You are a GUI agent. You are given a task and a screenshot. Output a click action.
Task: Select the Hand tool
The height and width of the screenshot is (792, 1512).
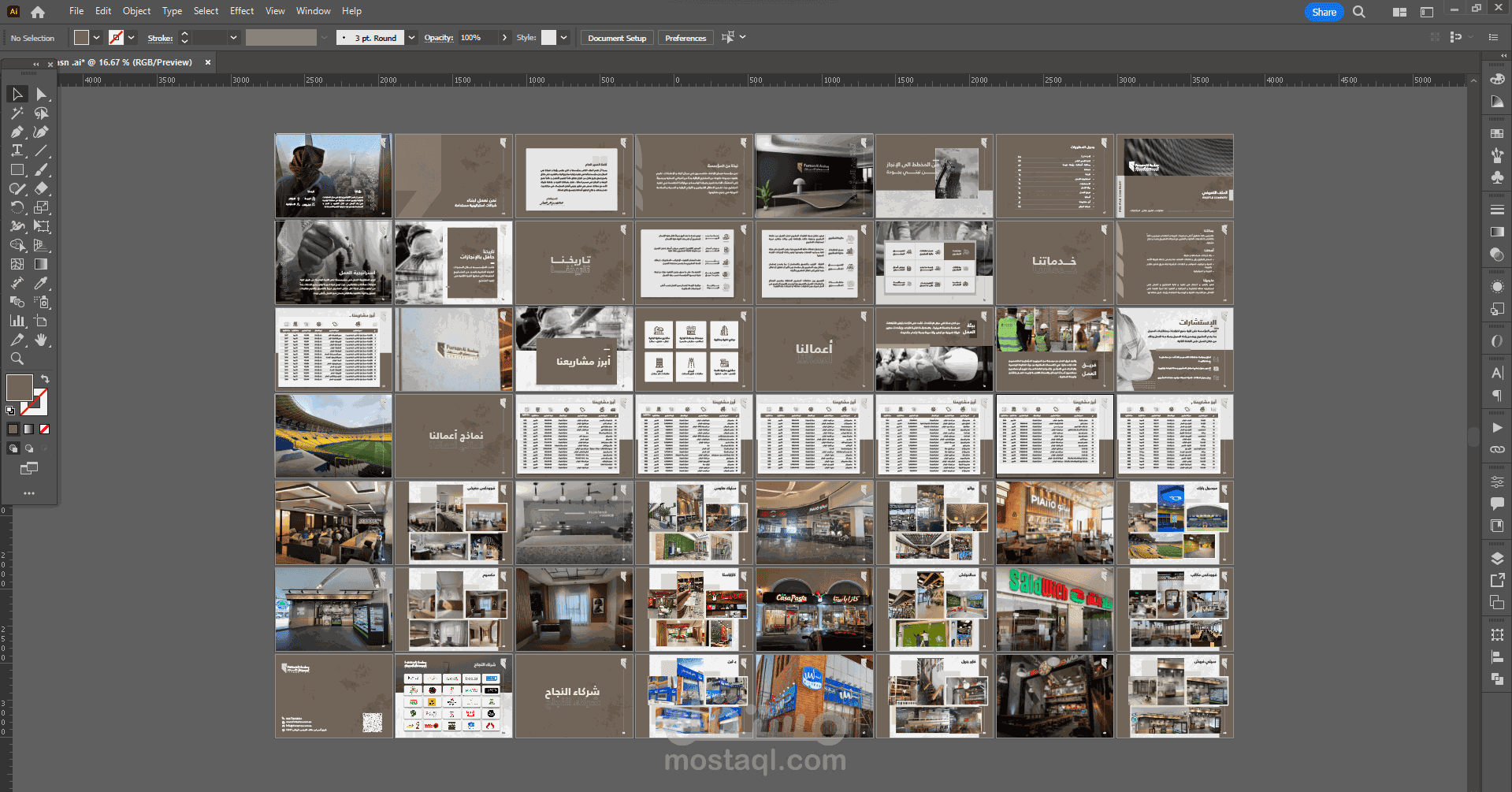click(x=42, y=340)
